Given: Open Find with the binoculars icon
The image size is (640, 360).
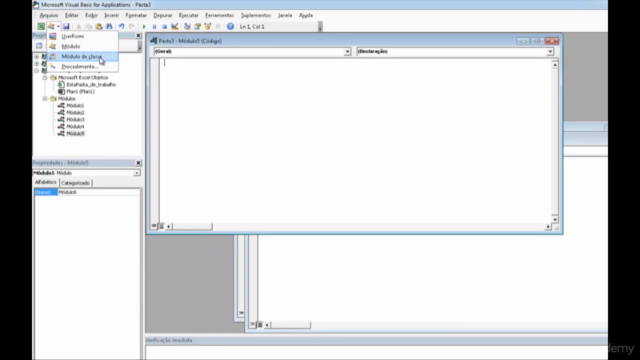Looking at the screenshot, I should (x=109, y=27).
